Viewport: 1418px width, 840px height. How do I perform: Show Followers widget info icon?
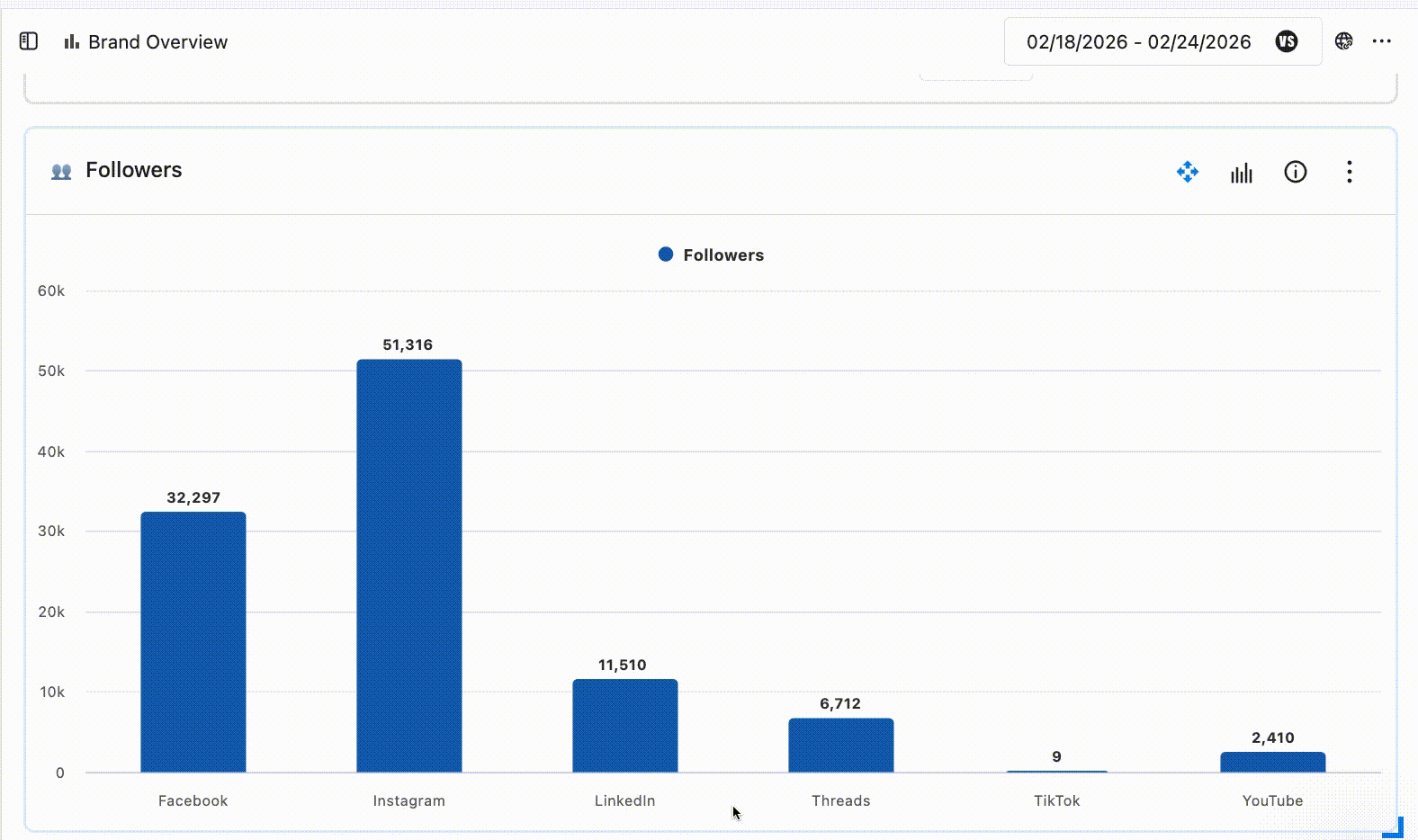(1295, 172)
